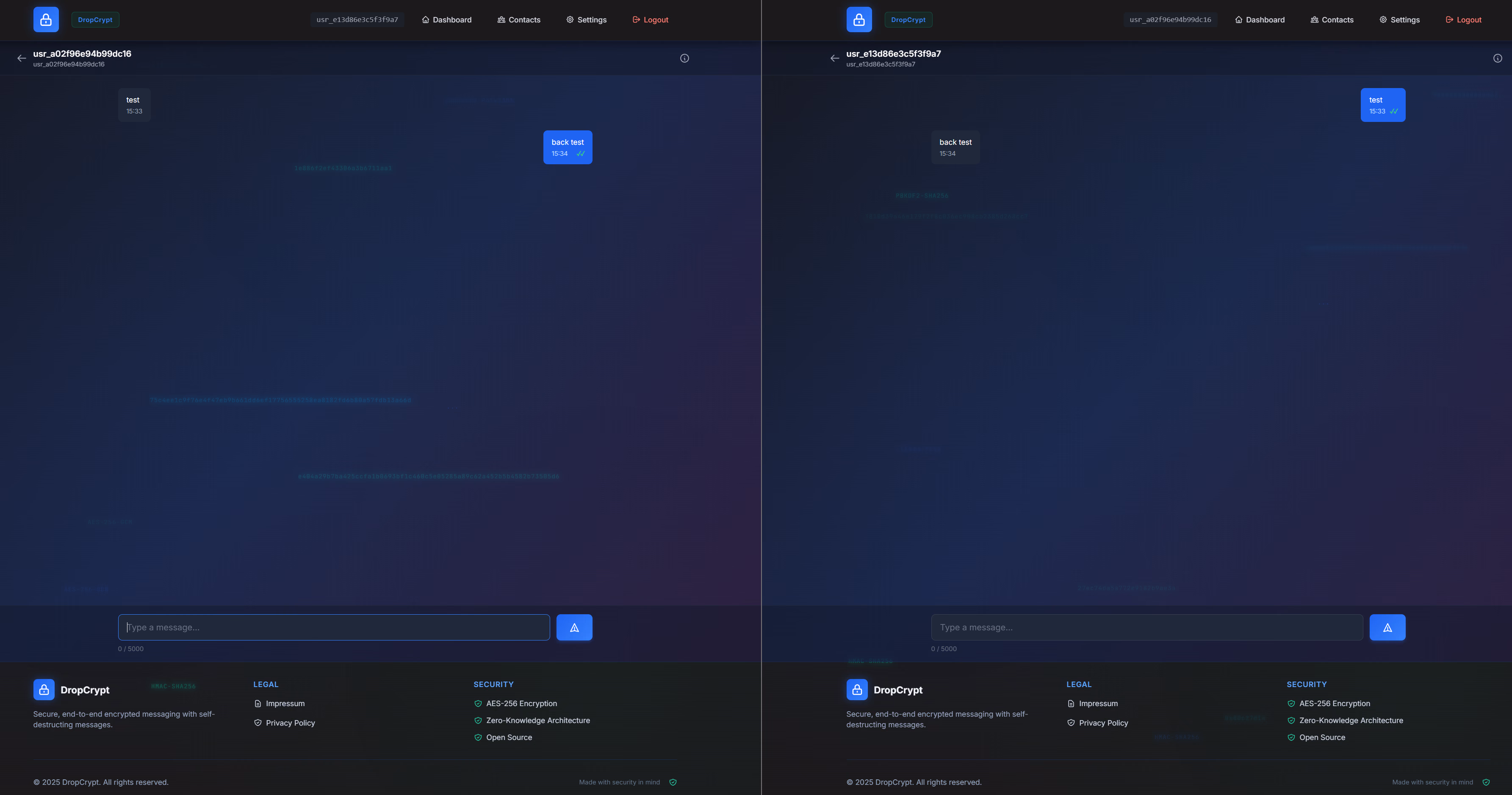
Task: Click user ID chip usr_e13d86e3c5f3f9a7 in header
Action: coord(357,19)
